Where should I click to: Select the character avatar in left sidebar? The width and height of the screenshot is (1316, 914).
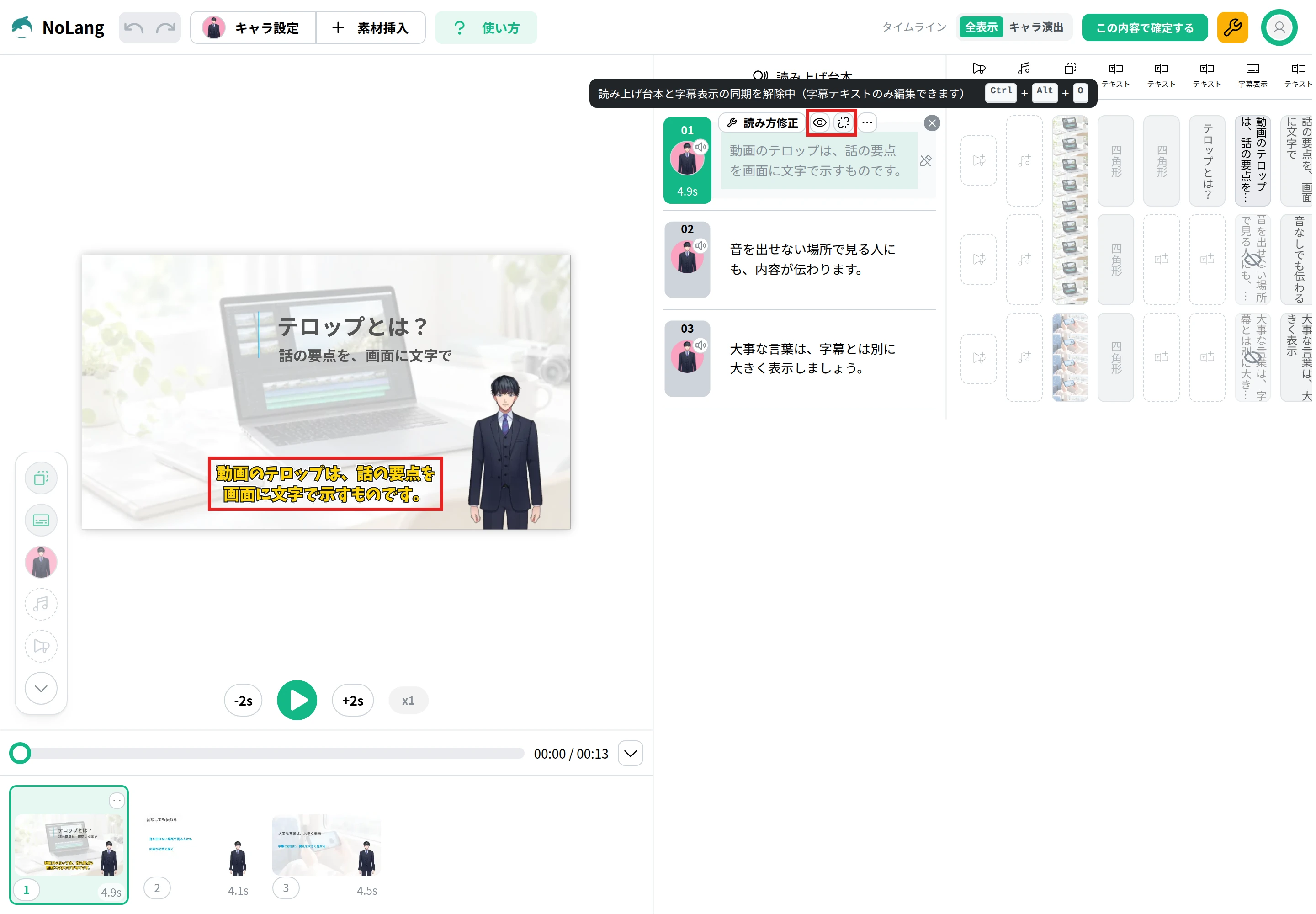tap(41, 562)
